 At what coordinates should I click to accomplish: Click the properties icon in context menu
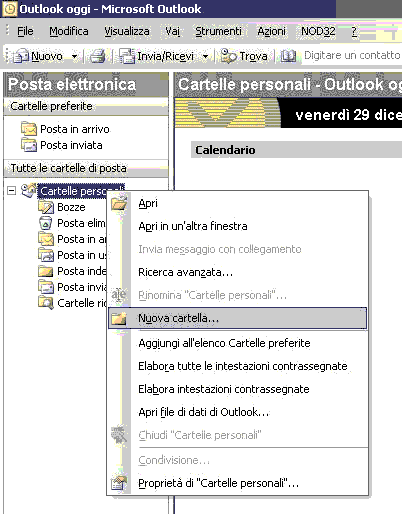coord(119,483)
